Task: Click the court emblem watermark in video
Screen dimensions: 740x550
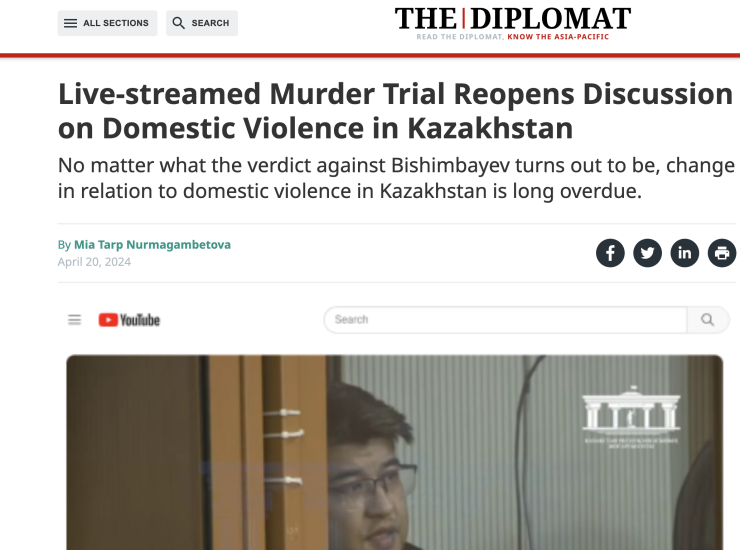Action: tap(631, 417)
